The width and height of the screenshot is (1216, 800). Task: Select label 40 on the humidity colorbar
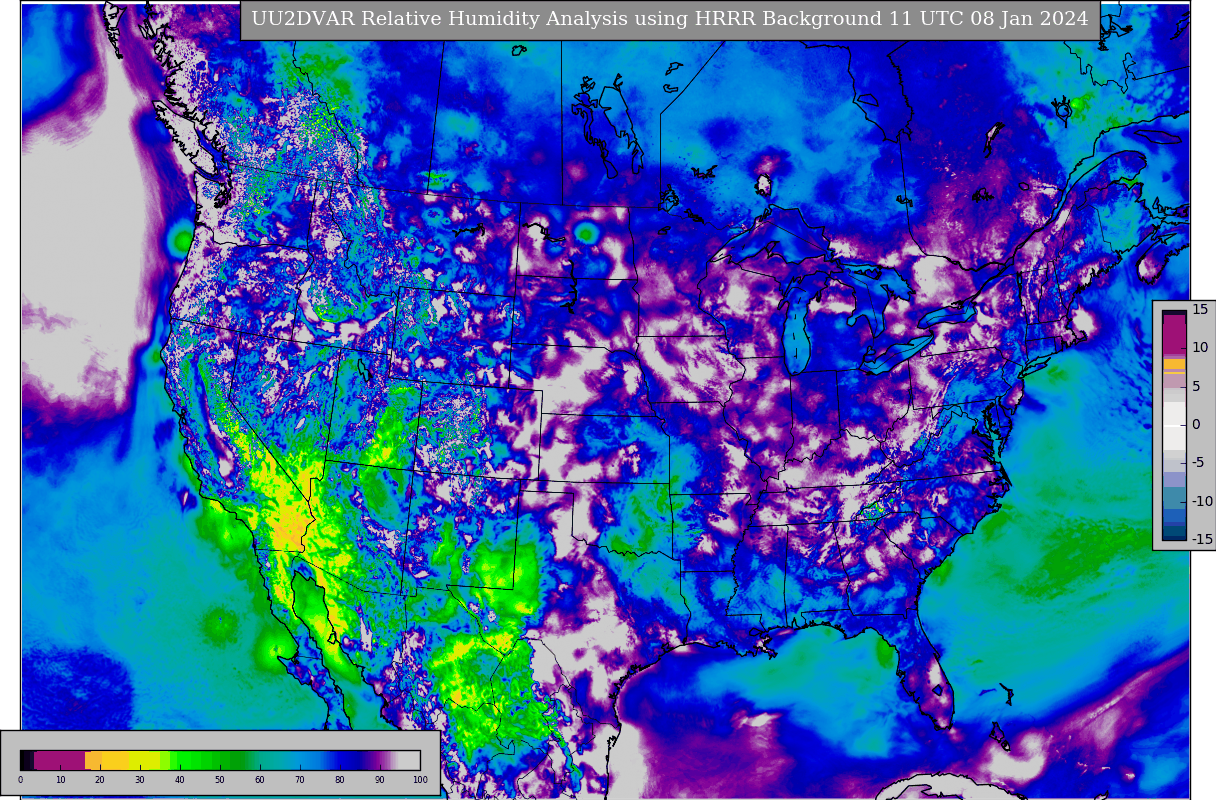click(180, 780)
